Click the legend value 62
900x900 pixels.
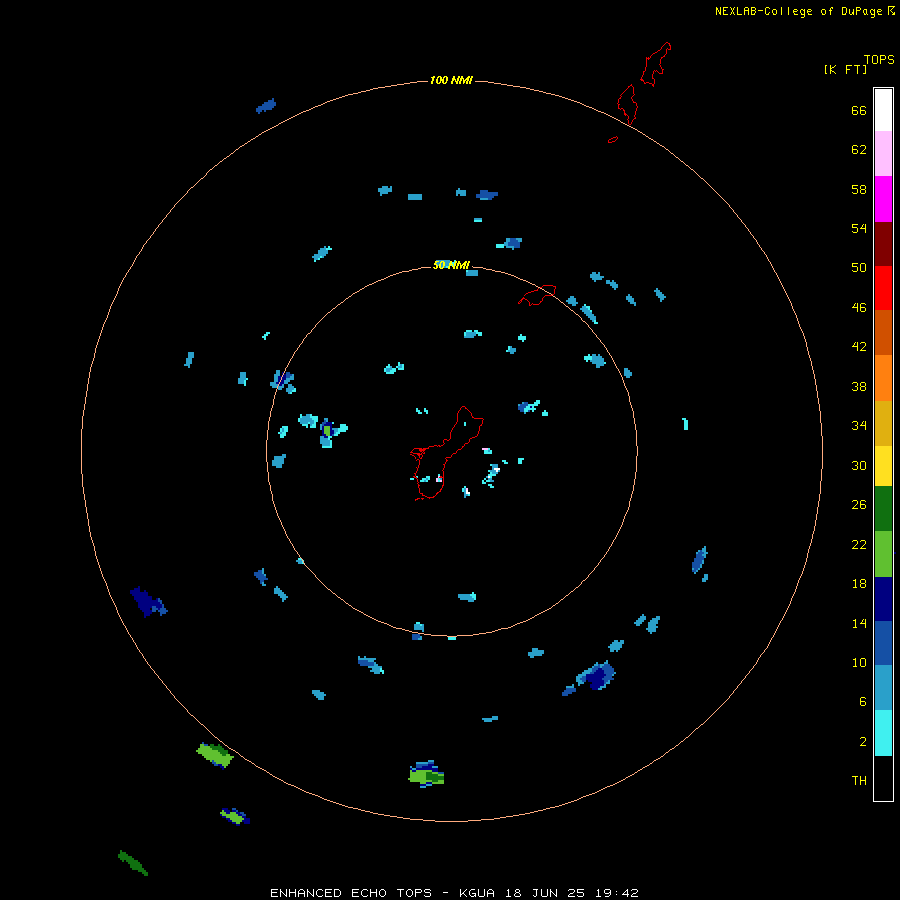tap(859, 149)
